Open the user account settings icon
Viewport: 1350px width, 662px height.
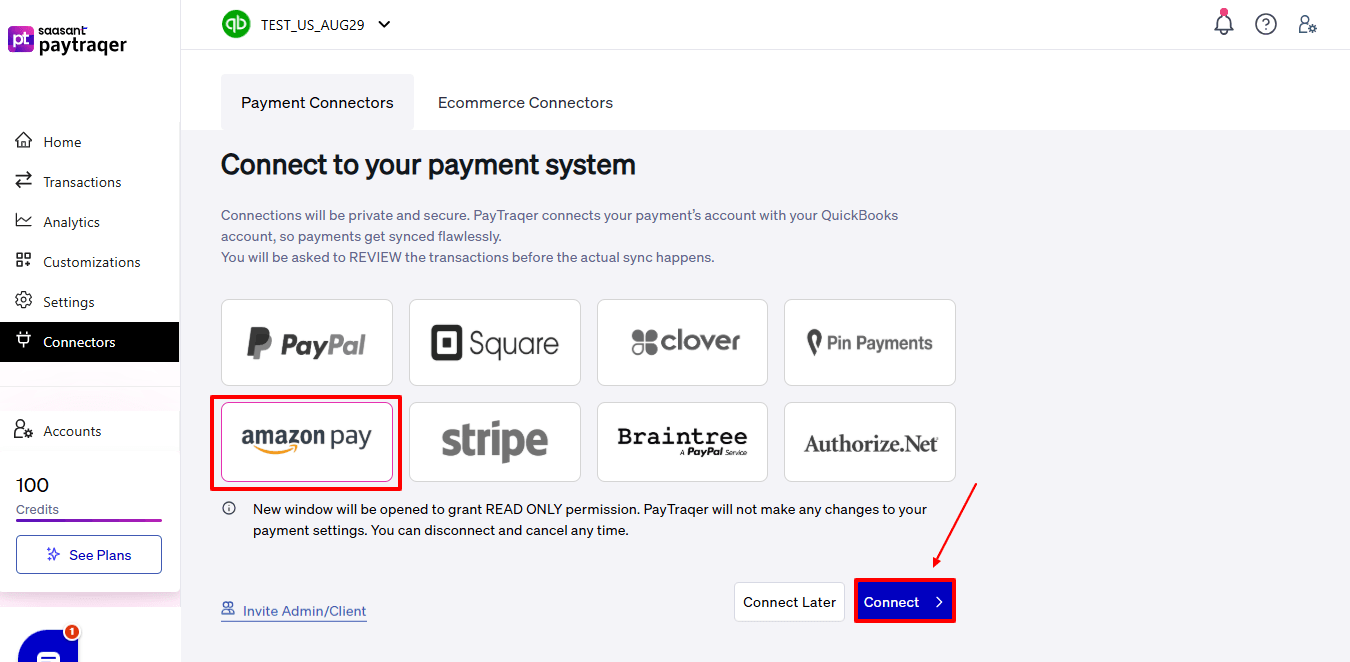1307,23
